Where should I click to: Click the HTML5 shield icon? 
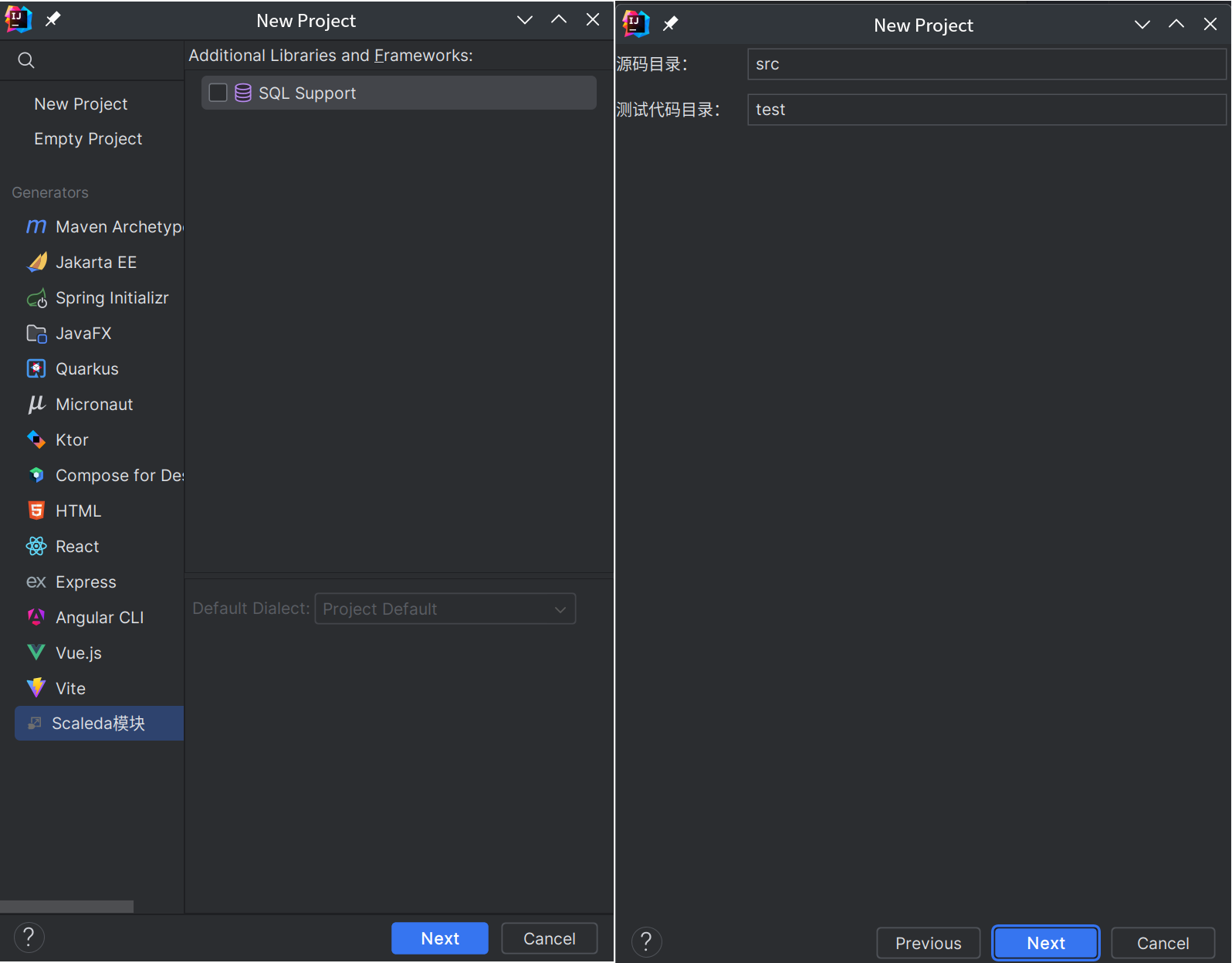point(36,510)
